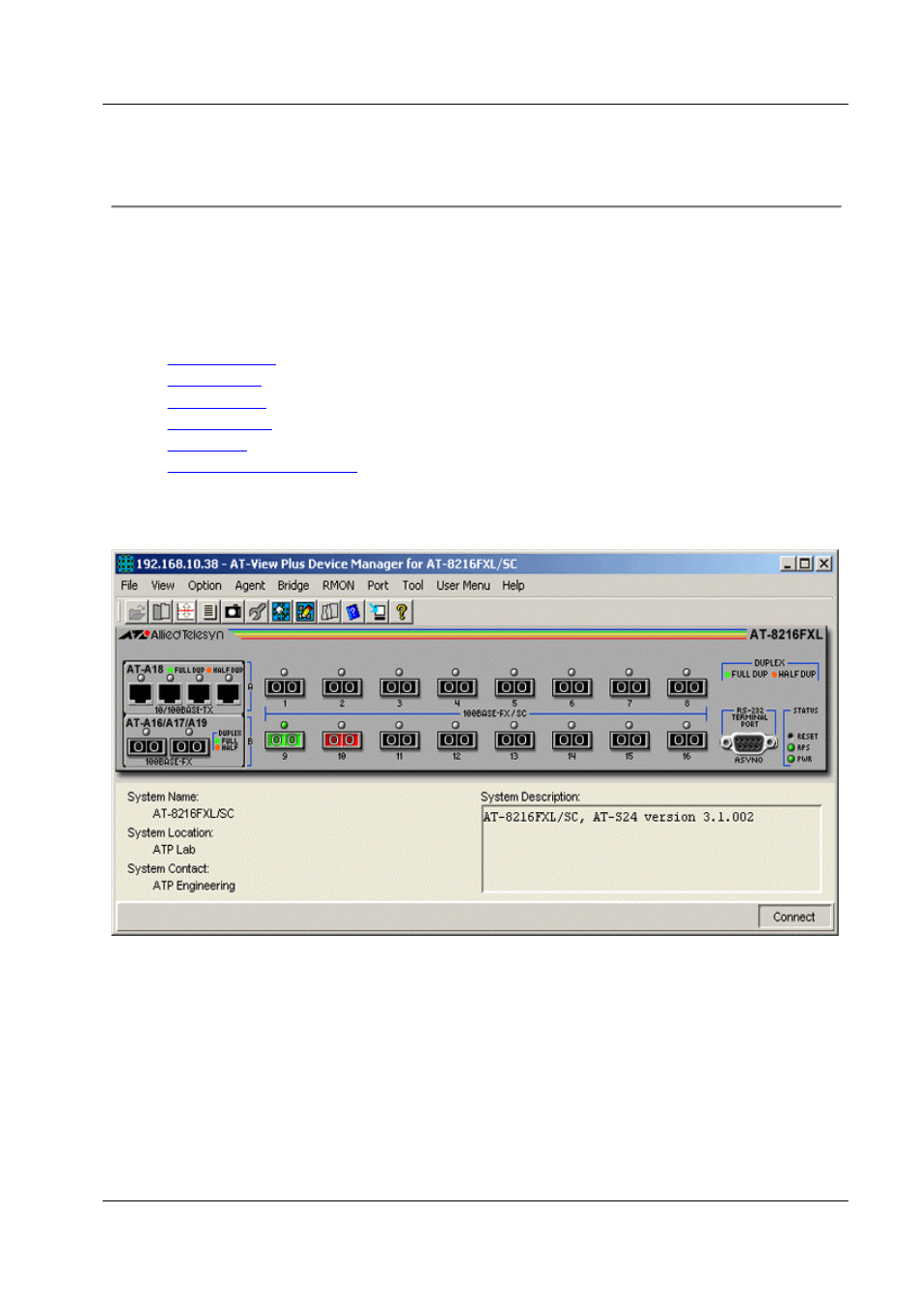Screen dimensions: 924x1308
Task: Select fiber port 2 on the device
Action: 342,688
